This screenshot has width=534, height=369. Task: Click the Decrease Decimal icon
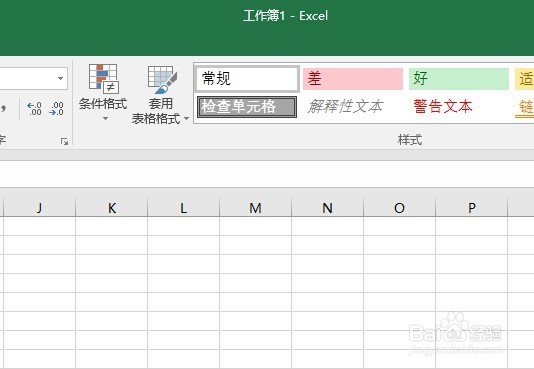(56, 109)
